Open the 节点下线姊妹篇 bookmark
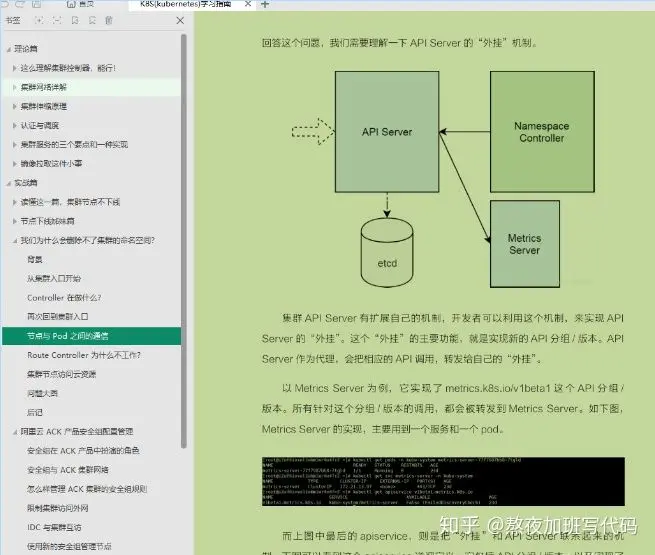Image resolution: width=655 pixels, height=555 pixels. 47,221
